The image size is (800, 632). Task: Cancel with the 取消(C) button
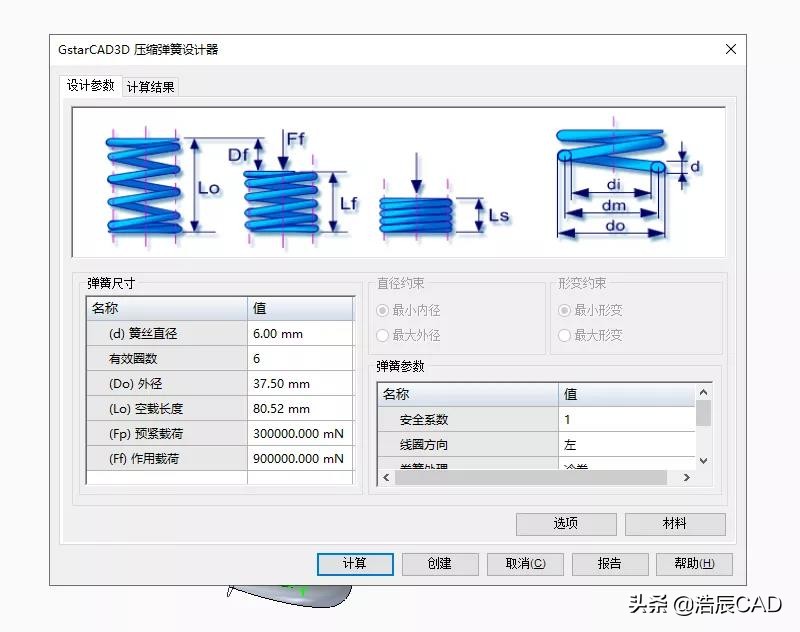tap(525, 564)
